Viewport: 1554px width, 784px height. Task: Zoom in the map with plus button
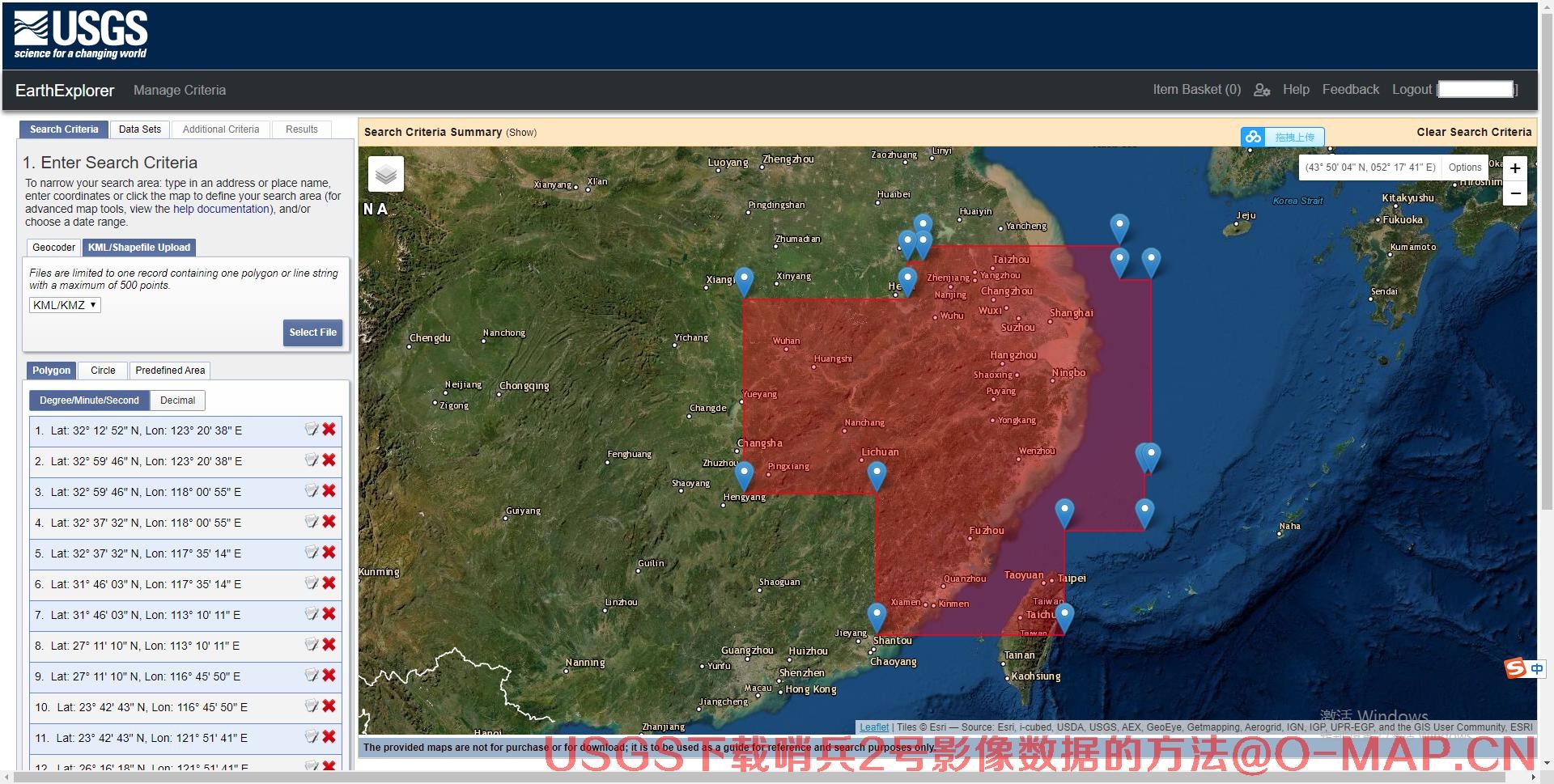tap(1514, 168)
